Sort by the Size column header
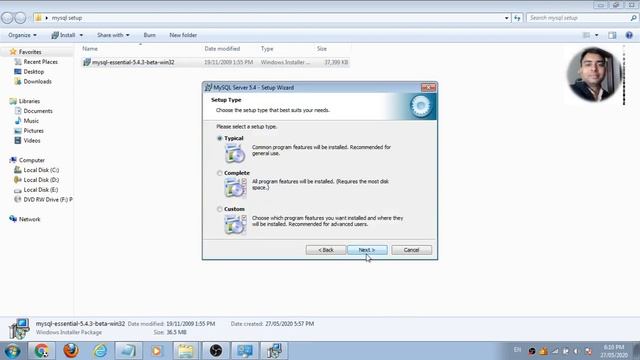Screen dimensions: 640x360 (x=322, y=49)
